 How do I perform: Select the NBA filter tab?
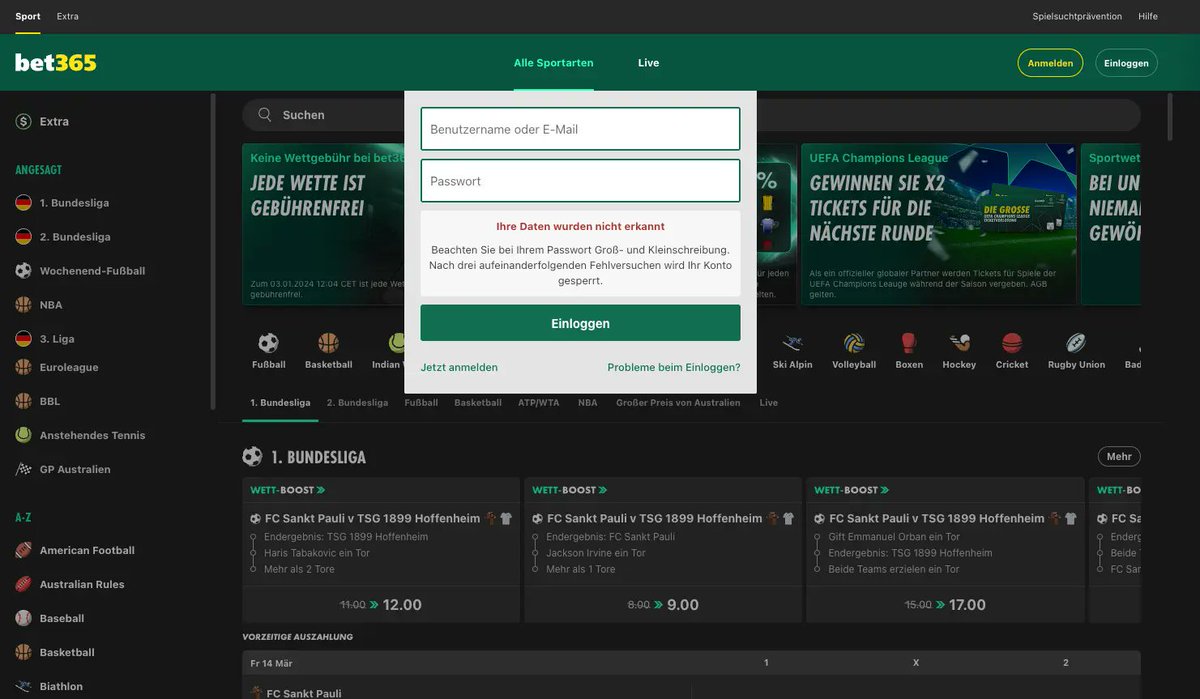(588, 403)
